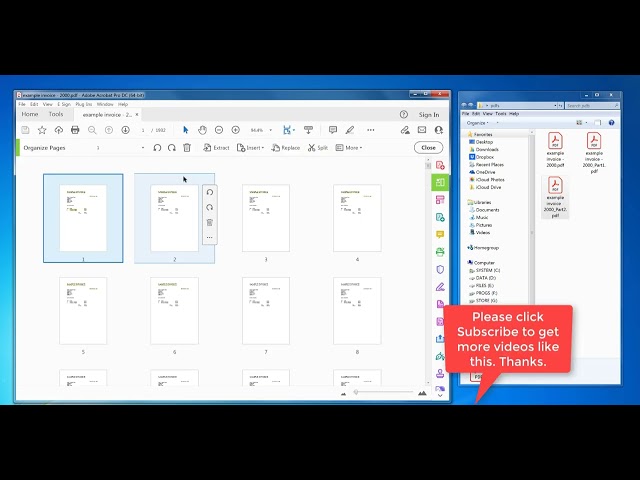Open the More dropdown in Organize Pages
This screenshot has height=480, width=640.
tap(349, 148)
